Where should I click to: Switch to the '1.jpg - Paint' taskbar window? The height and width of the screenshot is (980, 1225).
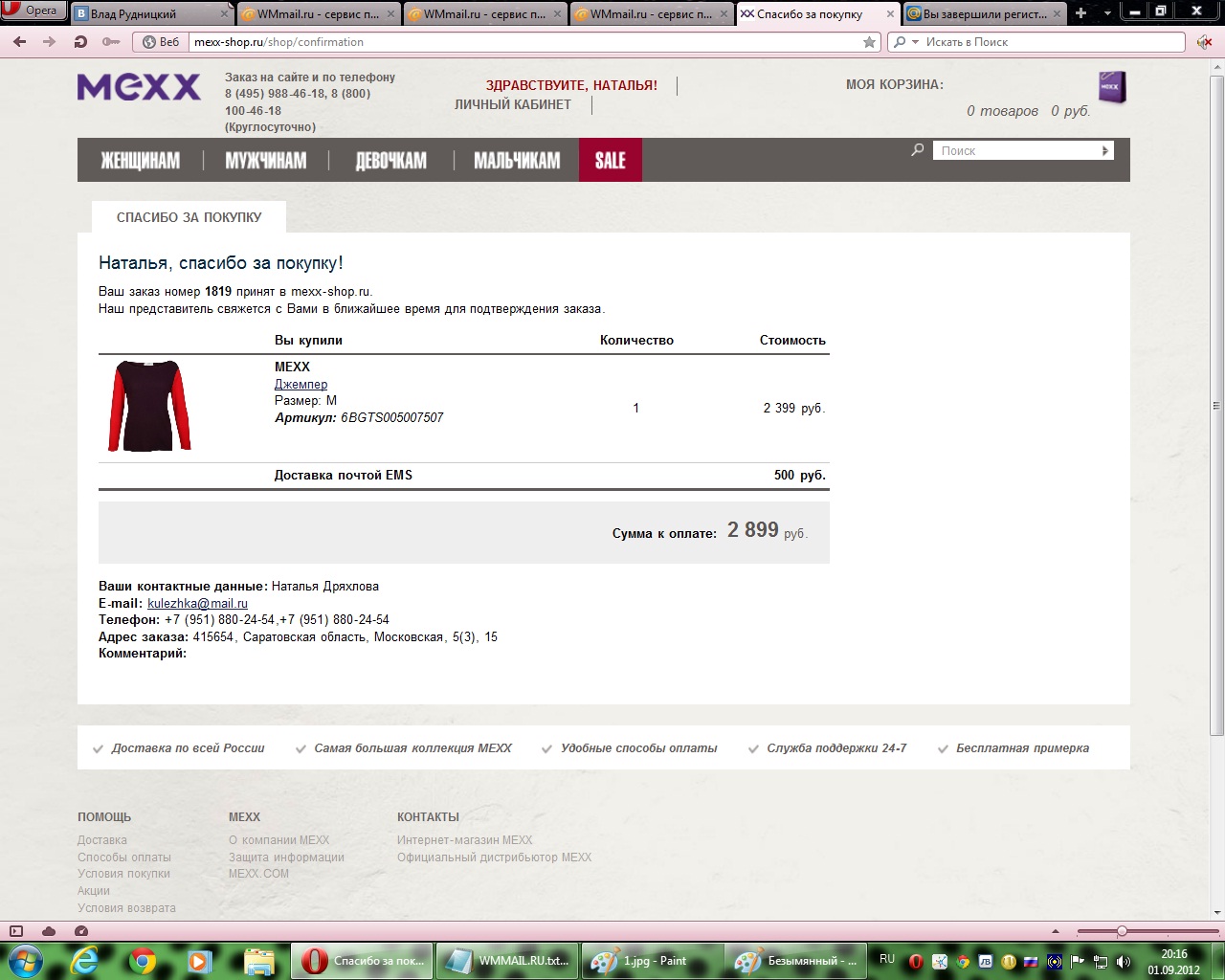pyautogui.click(x=651, y=961)
